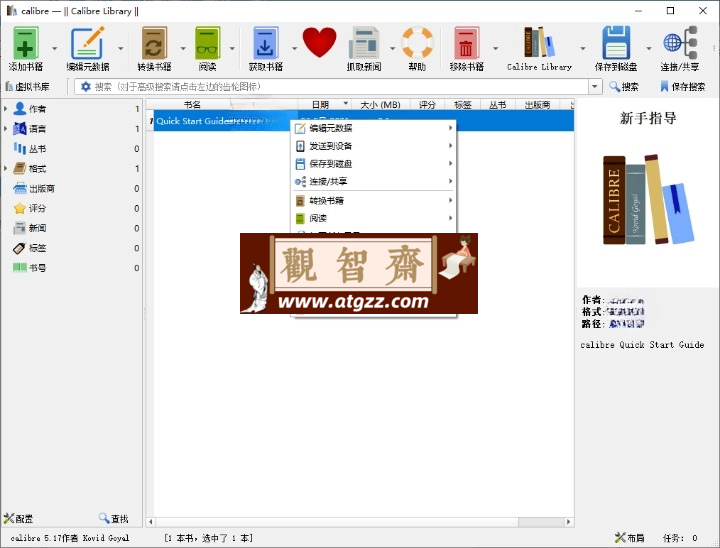Sort by Rating (评分) column header
Image resolution: width=720 pixels, height=548 pixels.
427,105
